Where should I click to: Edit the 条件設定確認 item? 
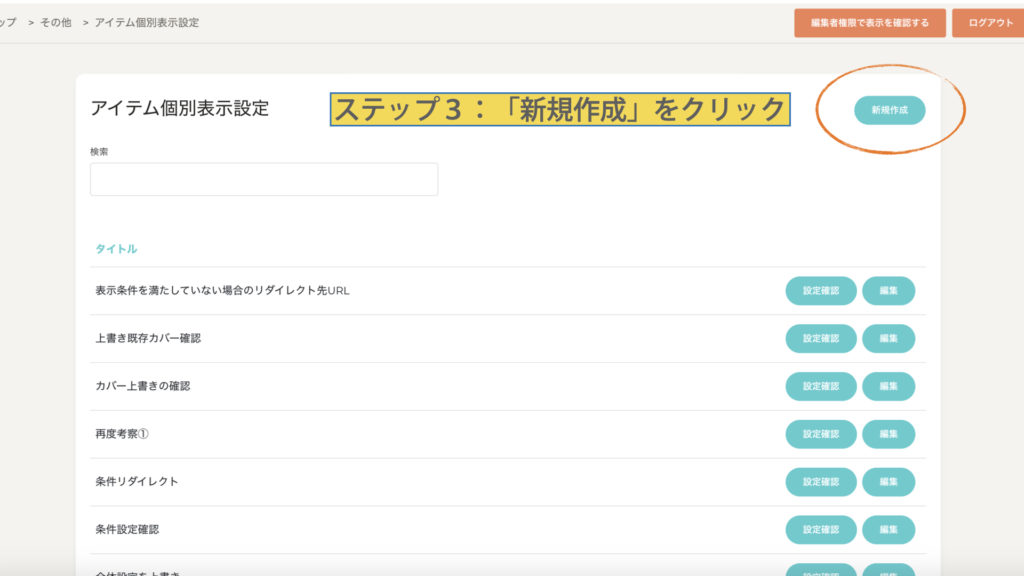click(888, 529)
